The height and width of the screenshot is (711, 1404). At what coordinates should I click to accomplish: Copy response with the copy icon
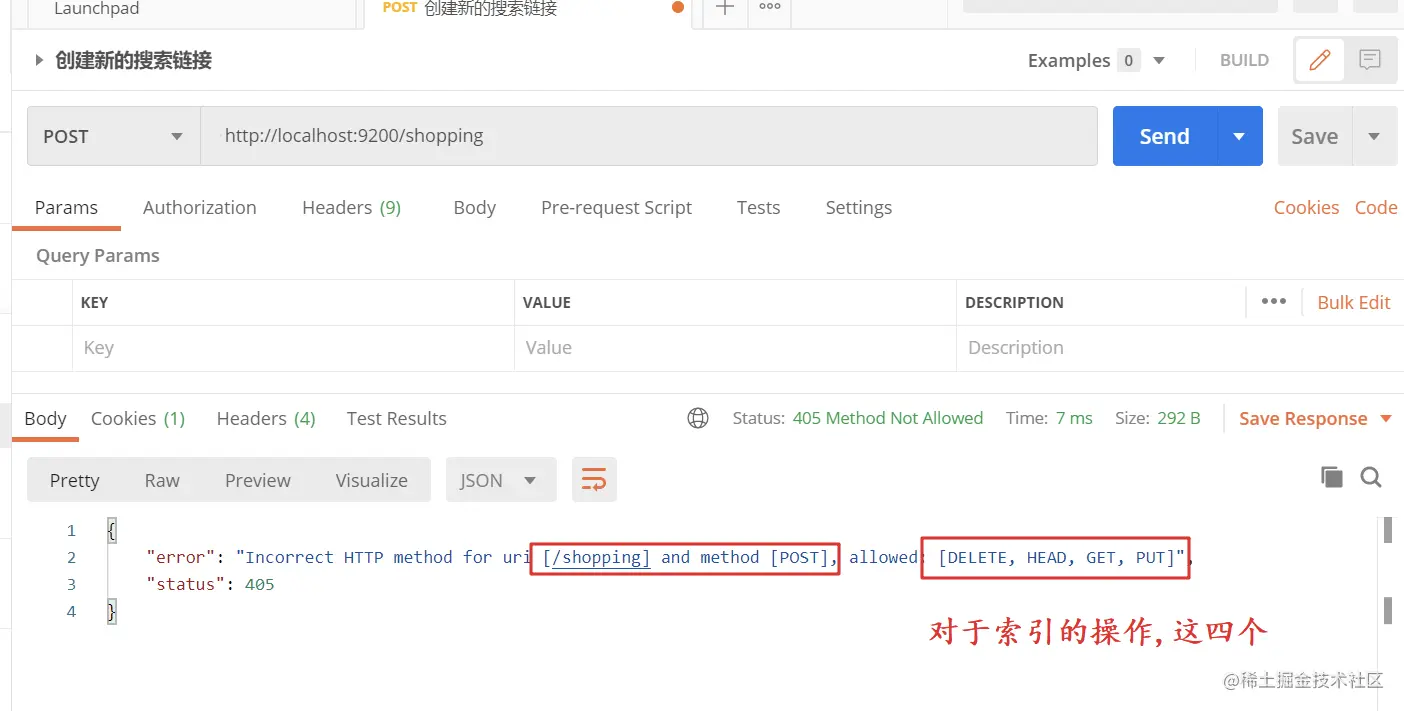1332,477
